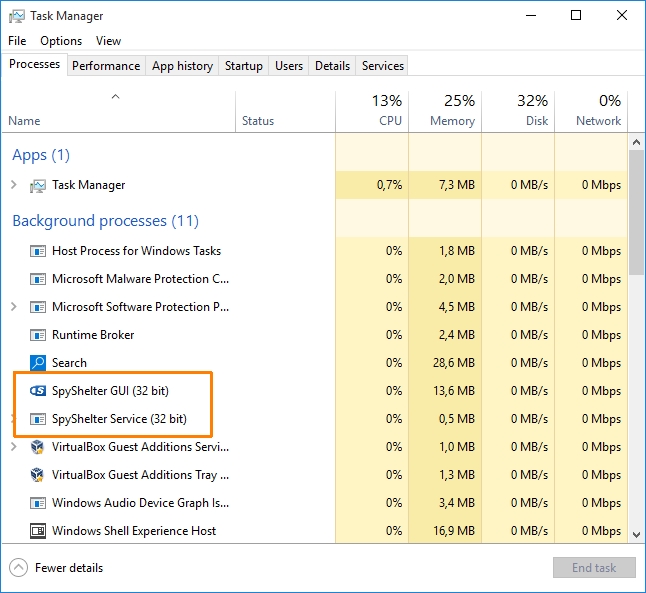Click the SpyShelter GUI process icon
Screen dimensions: 646x593
38,391
